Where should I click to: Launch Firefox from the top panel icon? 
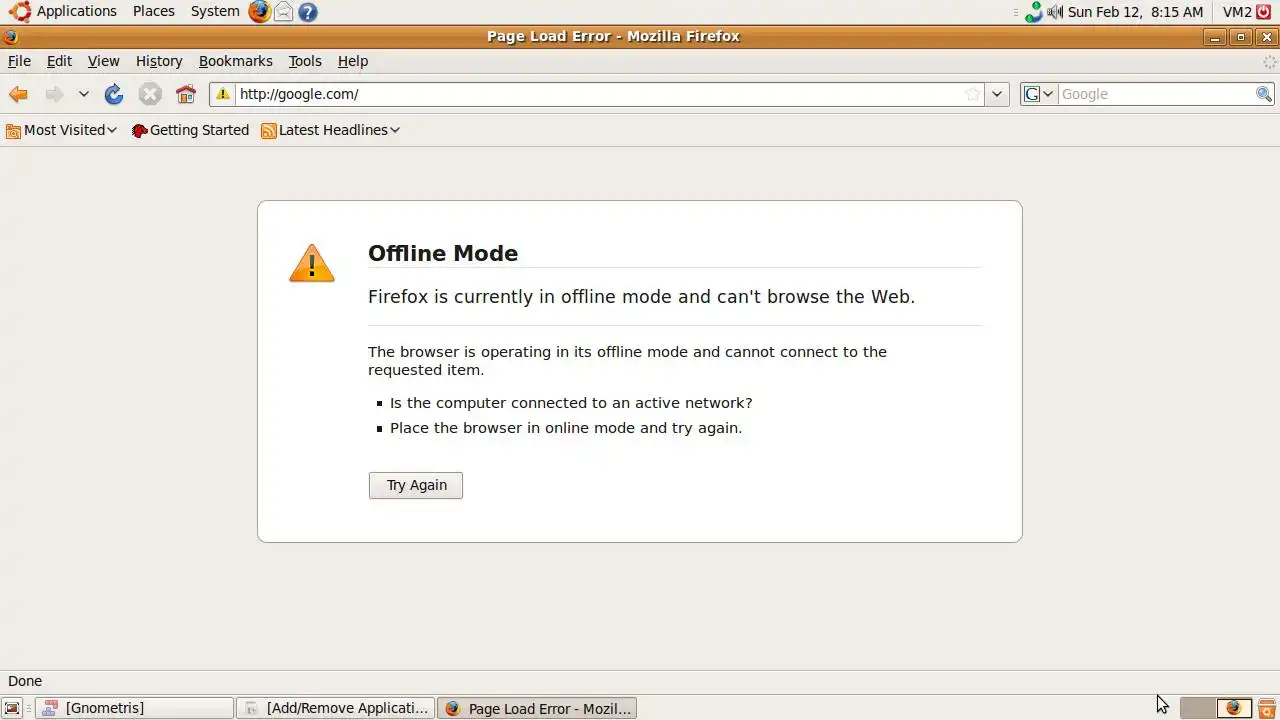pos(260,11)
